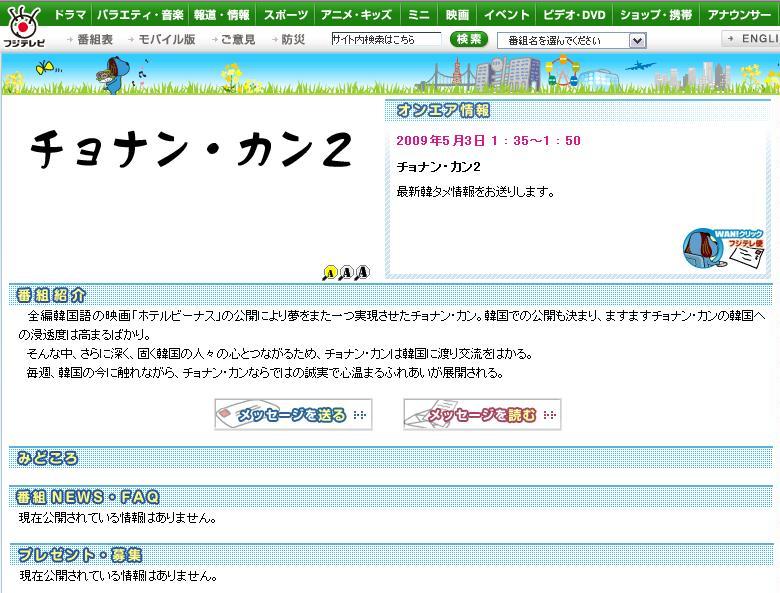
Task: Expand the 番組名を選んでください dropdown
Action: (572, 40)
